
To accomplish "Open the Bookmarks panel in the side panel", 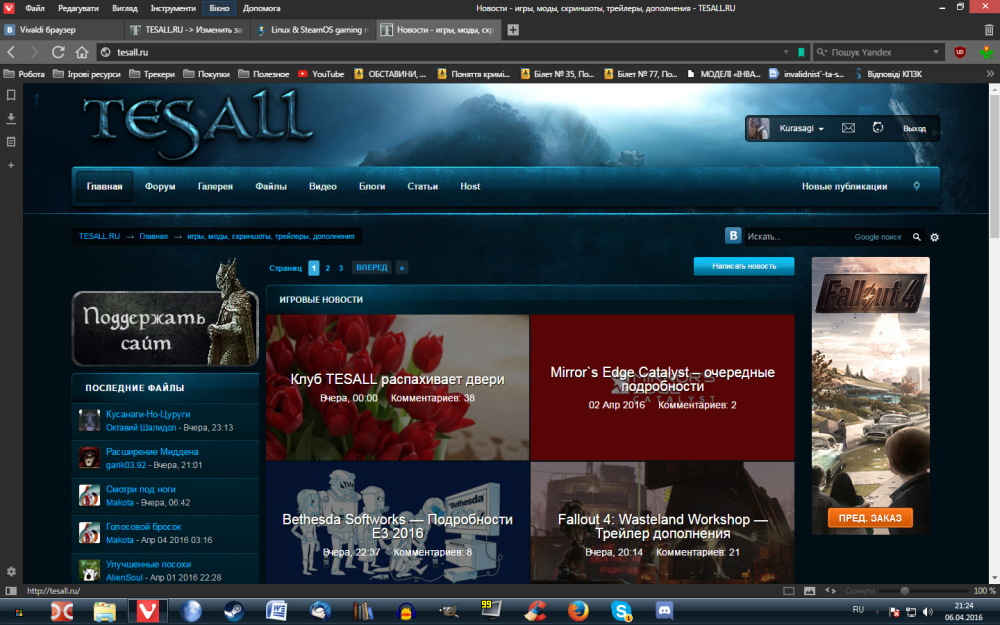I will coord(11,95).
